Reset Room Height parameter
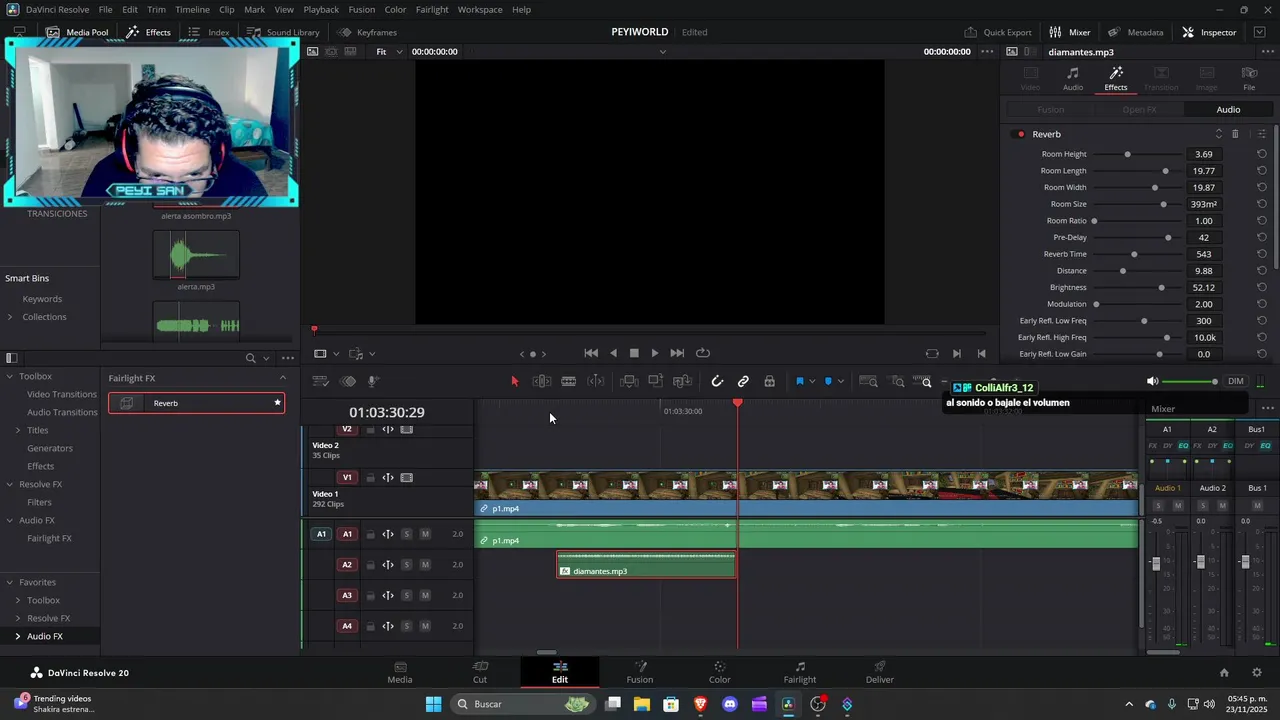 tap(1262, 154)
